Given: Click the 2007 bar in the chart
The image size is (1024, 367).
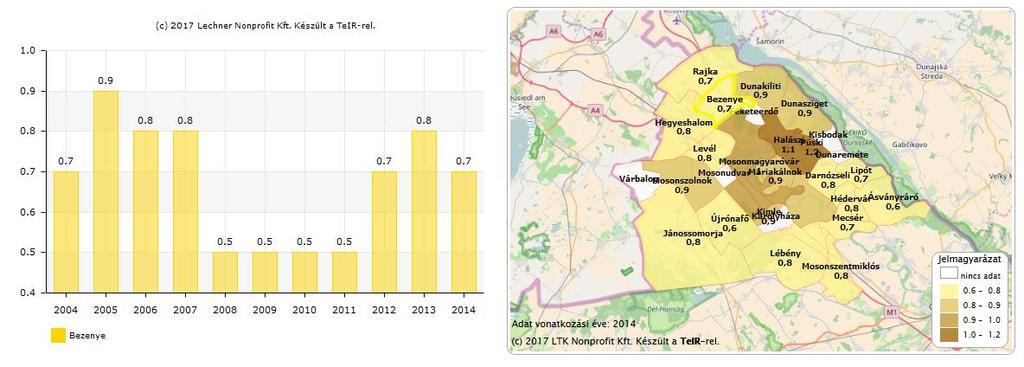Looking at the screenshot, I should (x=185, y=212).
